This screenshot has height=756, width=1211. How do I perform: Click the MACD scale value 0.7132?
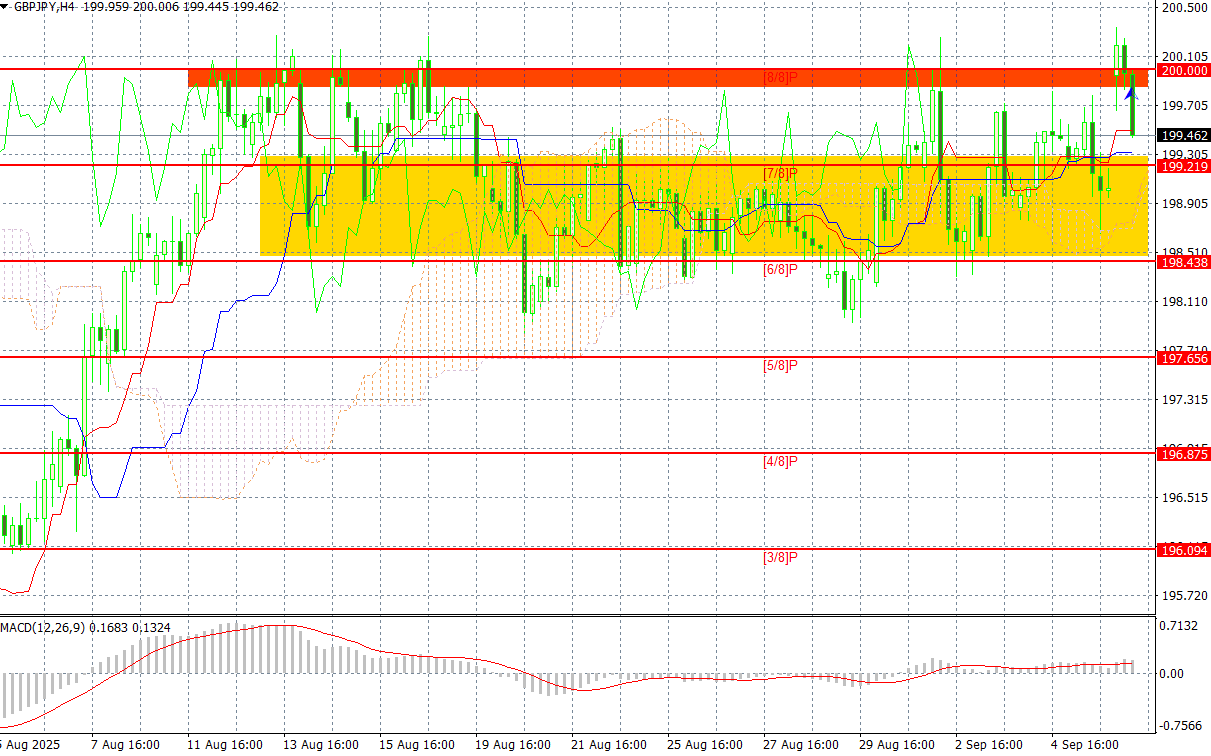1180,626
